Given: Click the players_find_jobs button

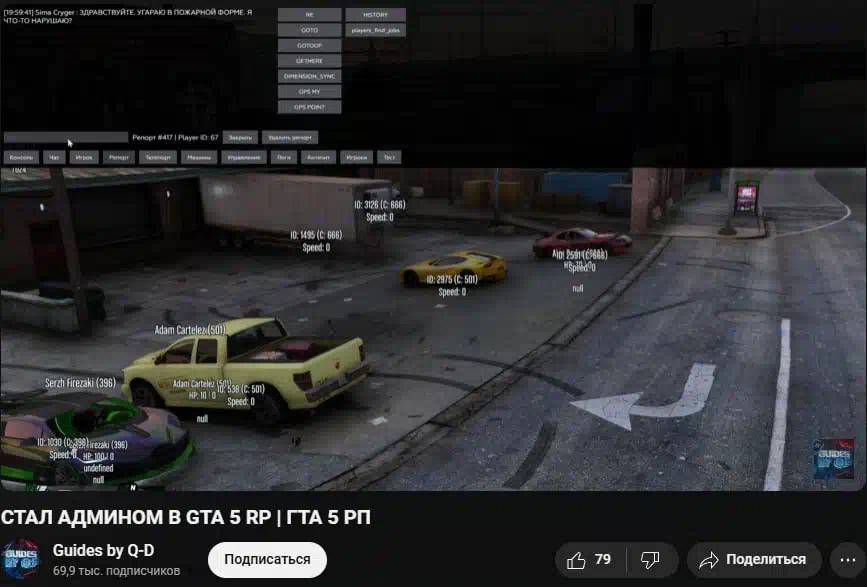Looking at the screenshot, I should (375, 30).
